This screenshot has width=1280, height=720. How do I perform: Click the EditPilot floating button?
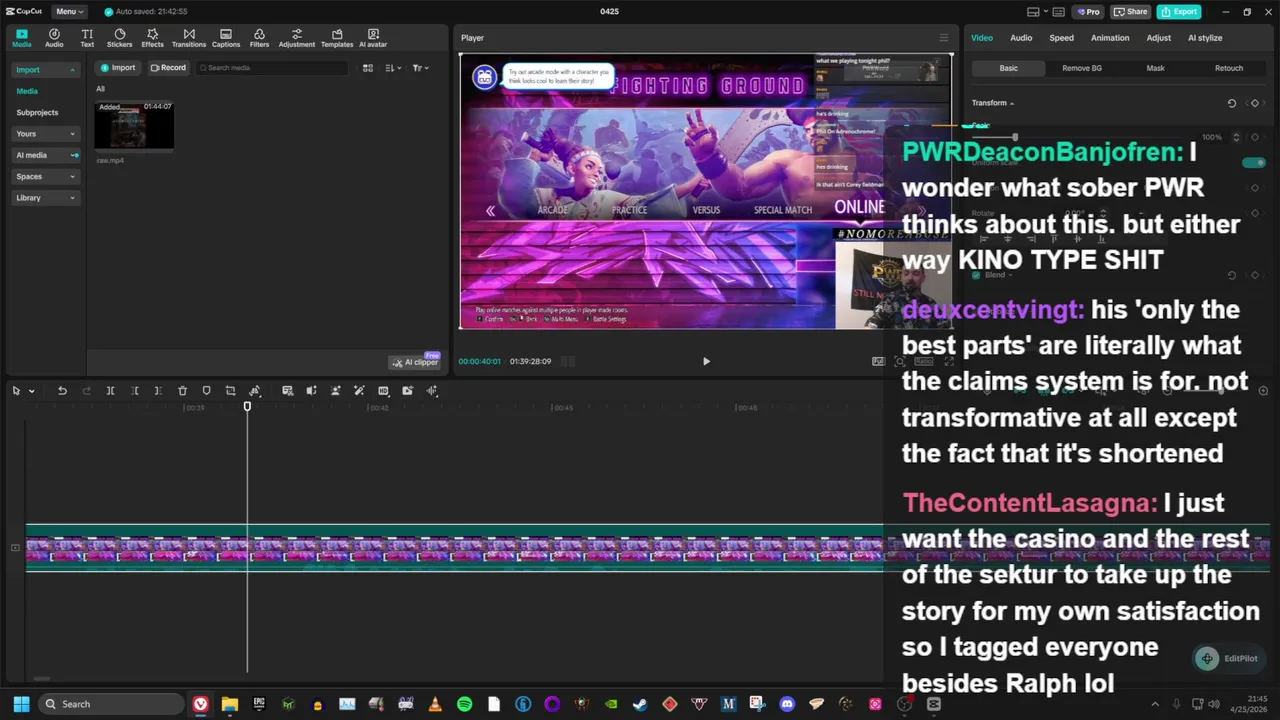coord(1229,658)
